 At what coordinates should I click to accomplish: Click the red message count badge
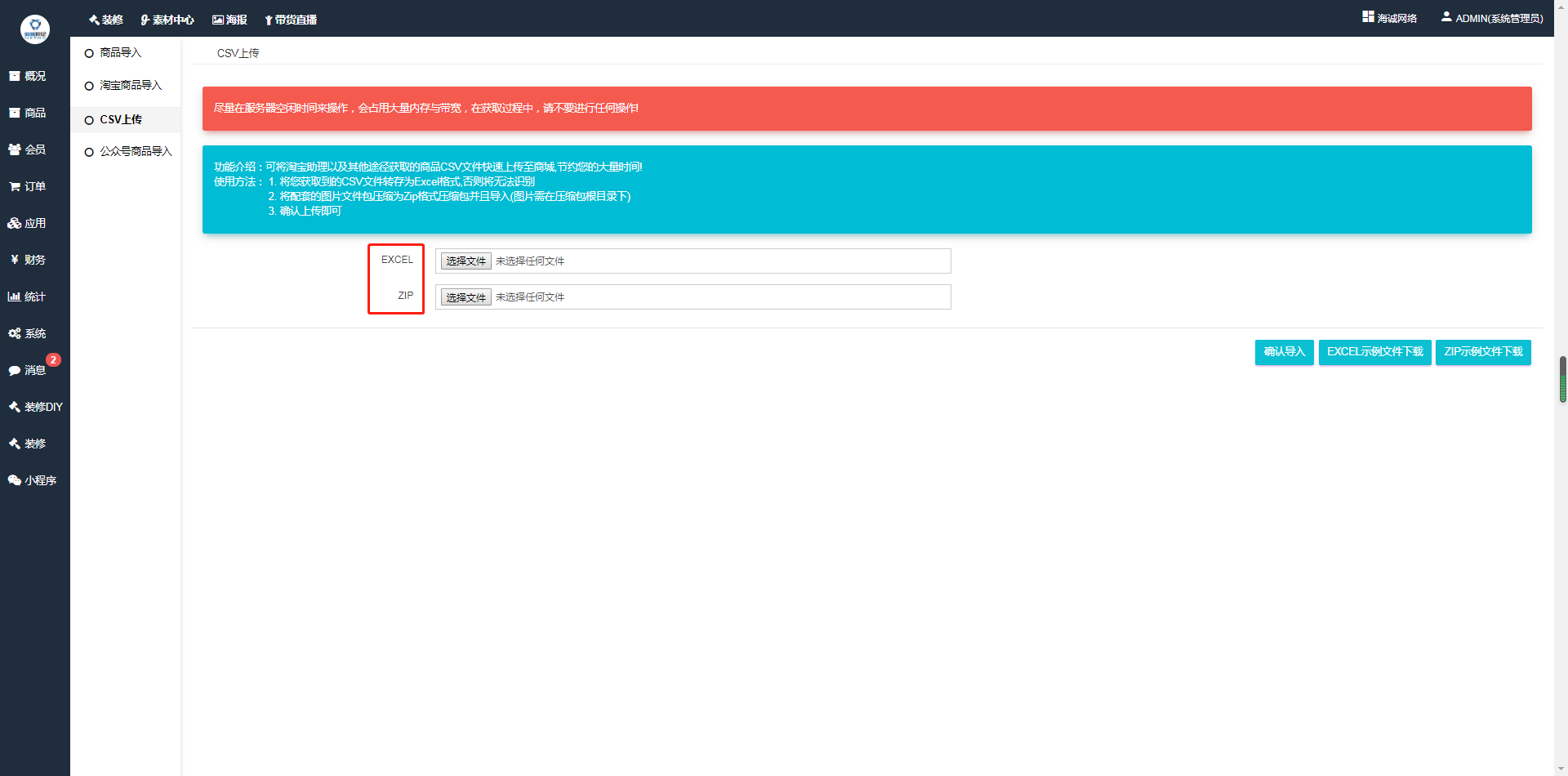(53, 359)
